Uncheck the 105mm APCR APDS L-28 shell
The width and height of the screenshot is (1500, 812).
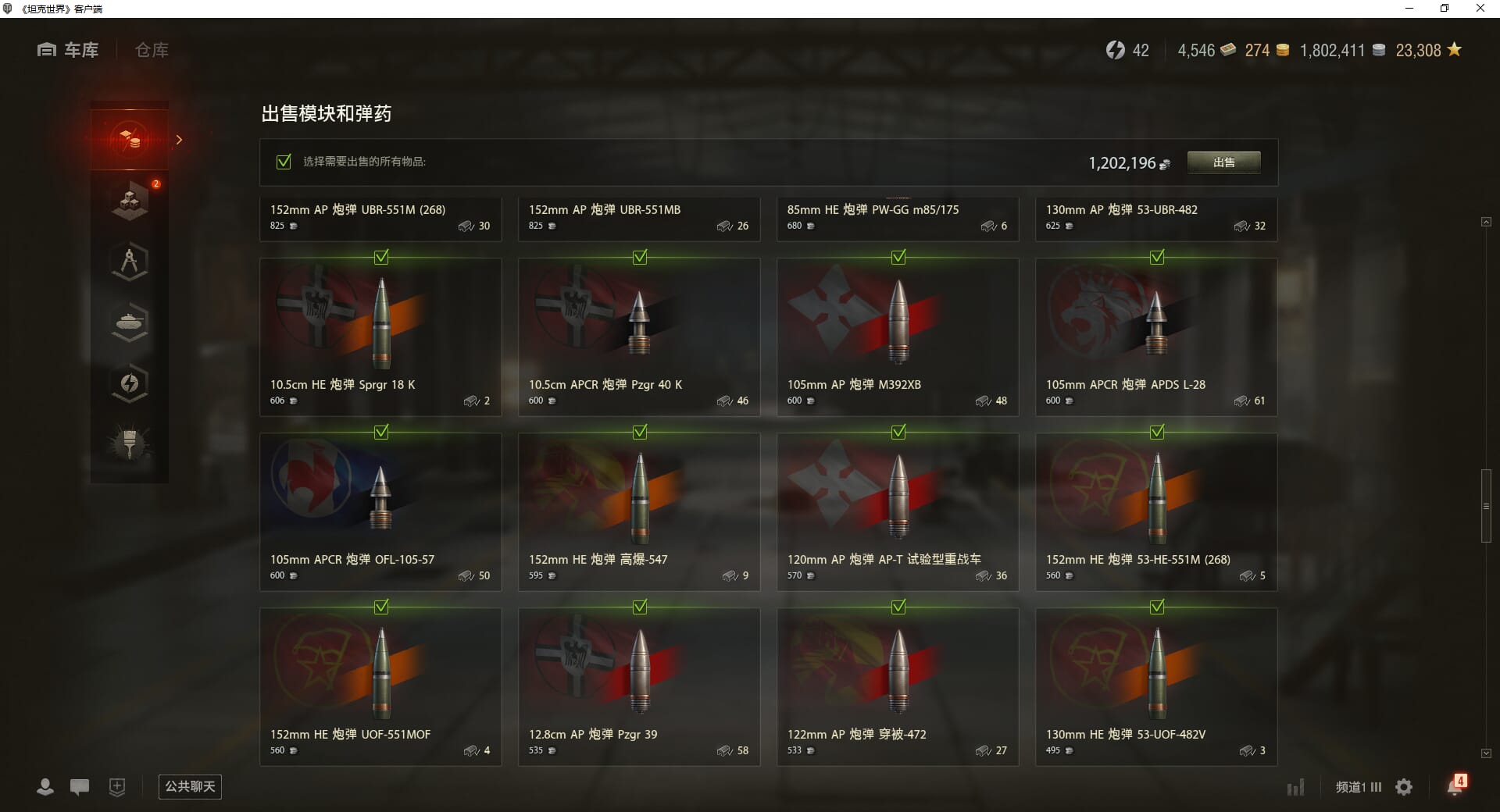[x=1157, y=257]
